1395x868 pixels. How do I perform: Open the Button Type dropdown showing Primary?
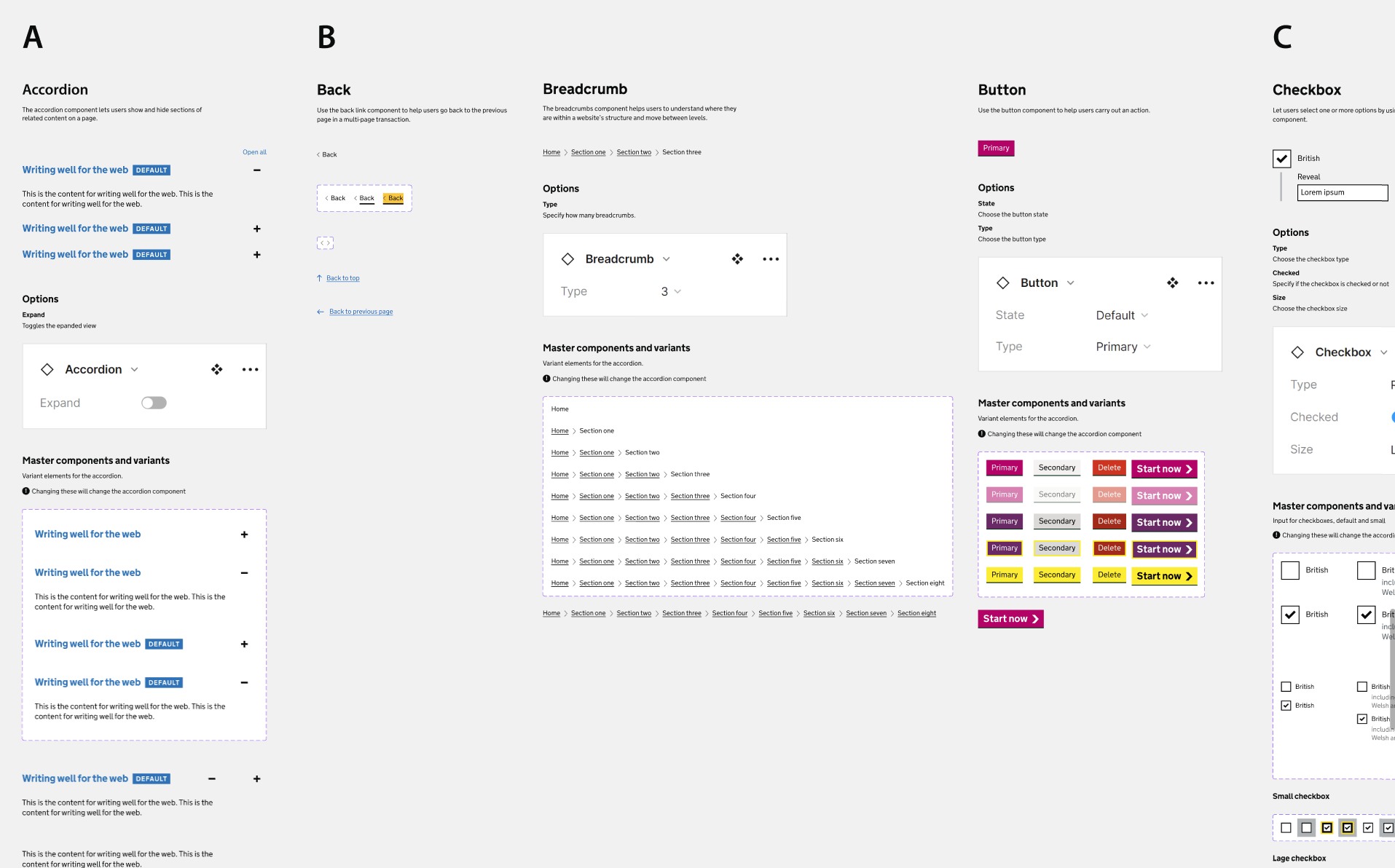pyautogui.click(x=1123, y=347)
